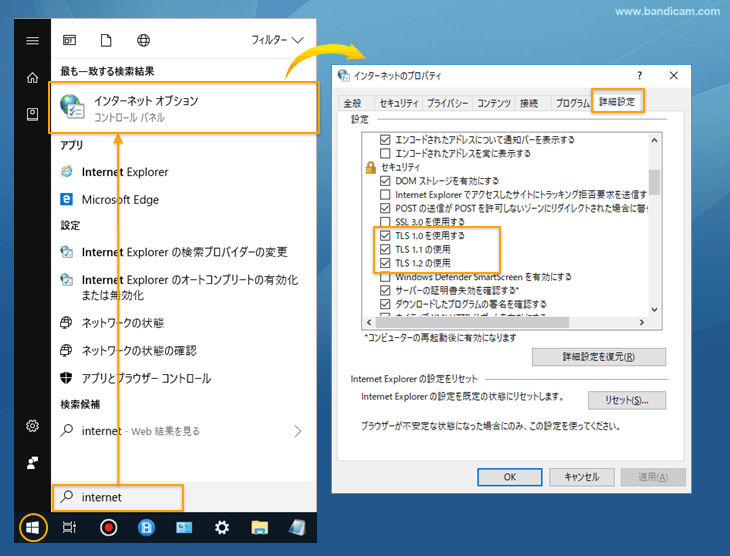Expand the フィルター dropdown
Image resolution: width=730 pixels, height=556 pixels.
click(x=277, y=40)
